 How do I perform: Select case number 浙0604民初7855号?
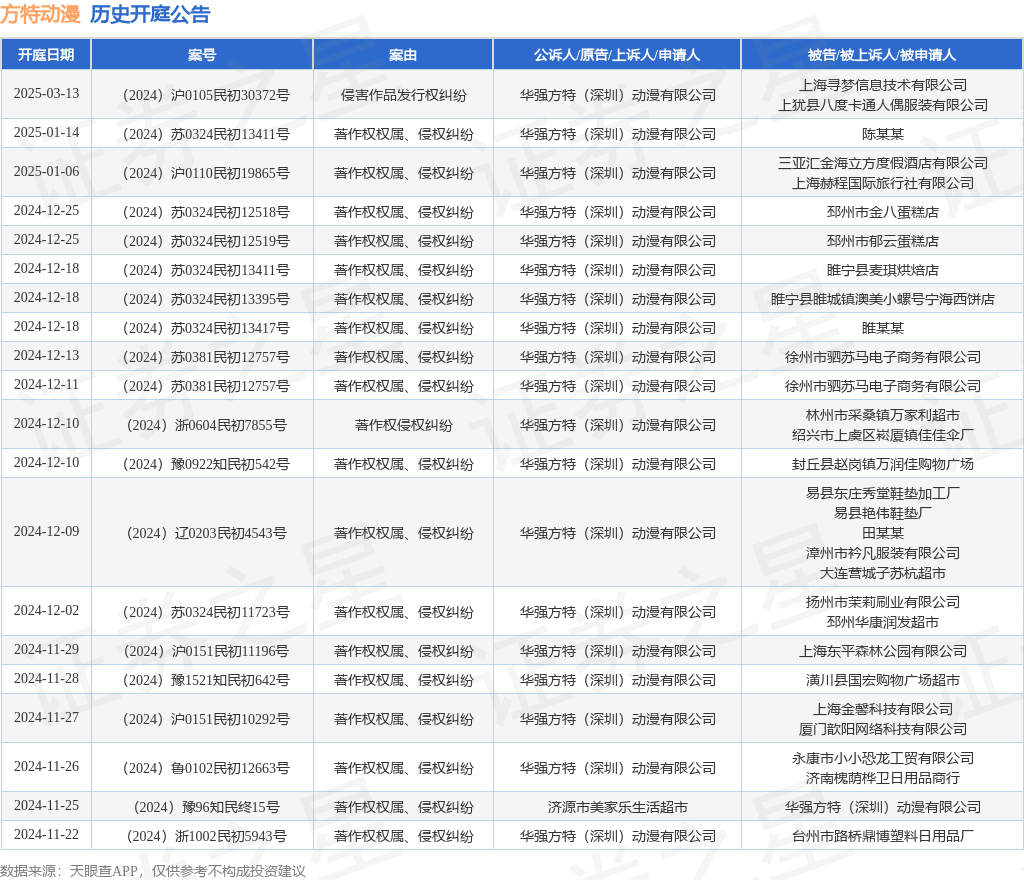coord(206,426)
